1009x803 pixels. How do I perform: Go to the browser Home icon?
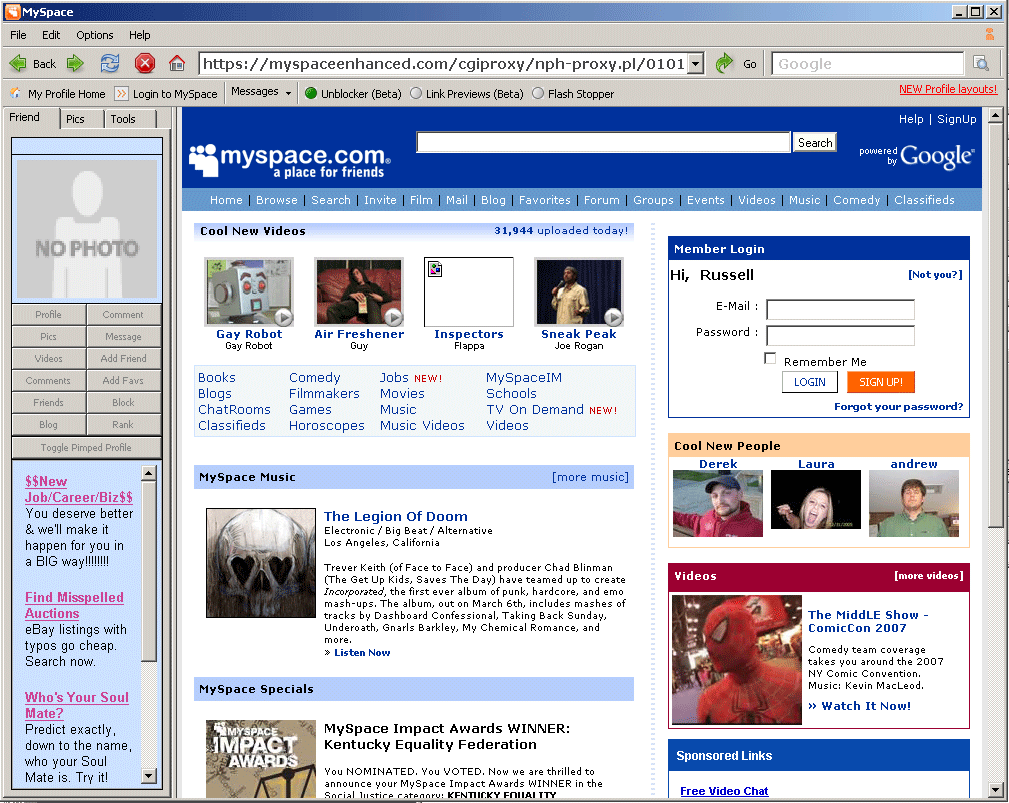177,64
